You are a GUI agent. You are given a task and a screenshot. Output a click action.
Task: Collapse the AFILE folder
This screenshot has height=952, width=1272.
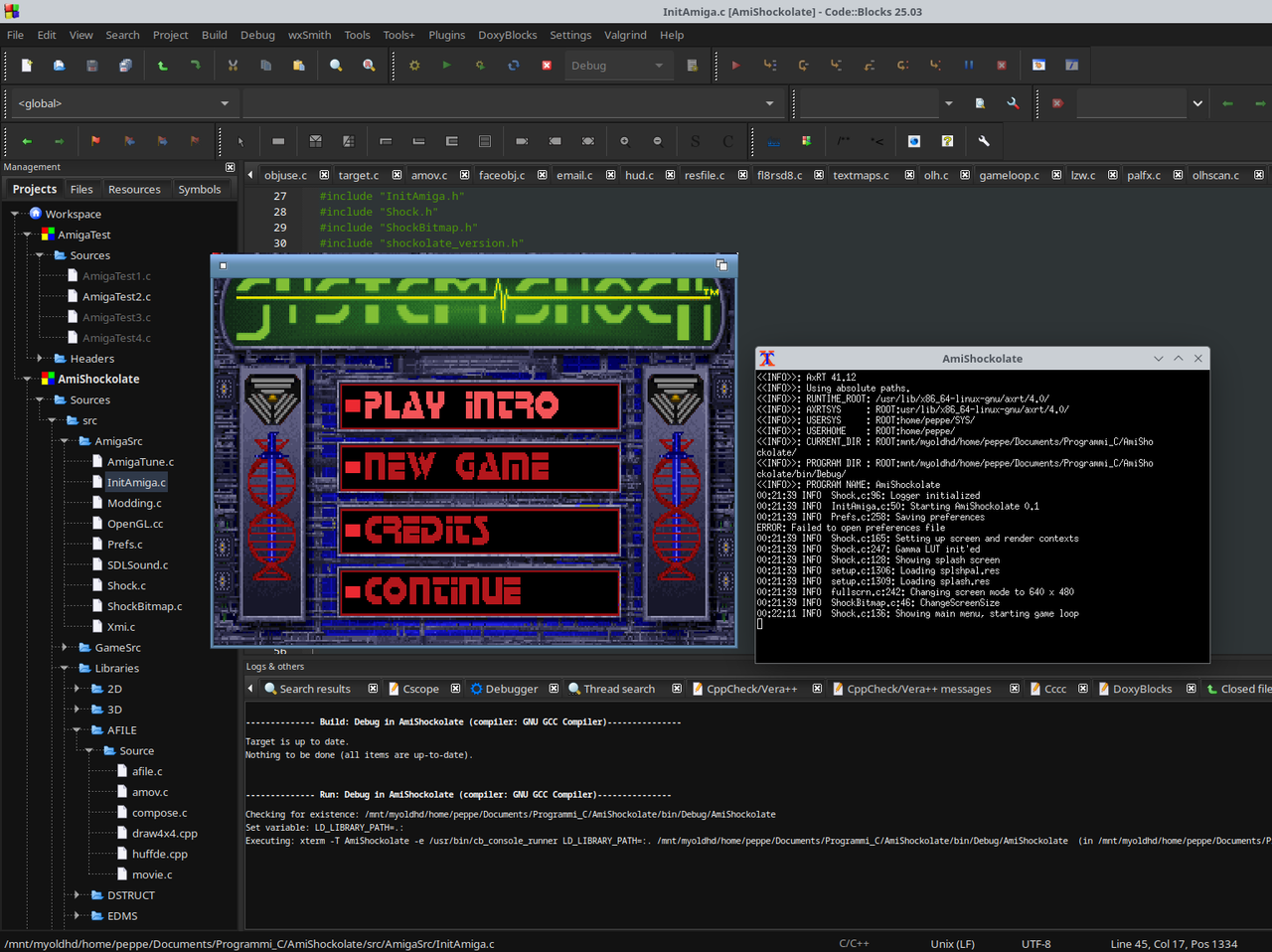coord(78,730)
